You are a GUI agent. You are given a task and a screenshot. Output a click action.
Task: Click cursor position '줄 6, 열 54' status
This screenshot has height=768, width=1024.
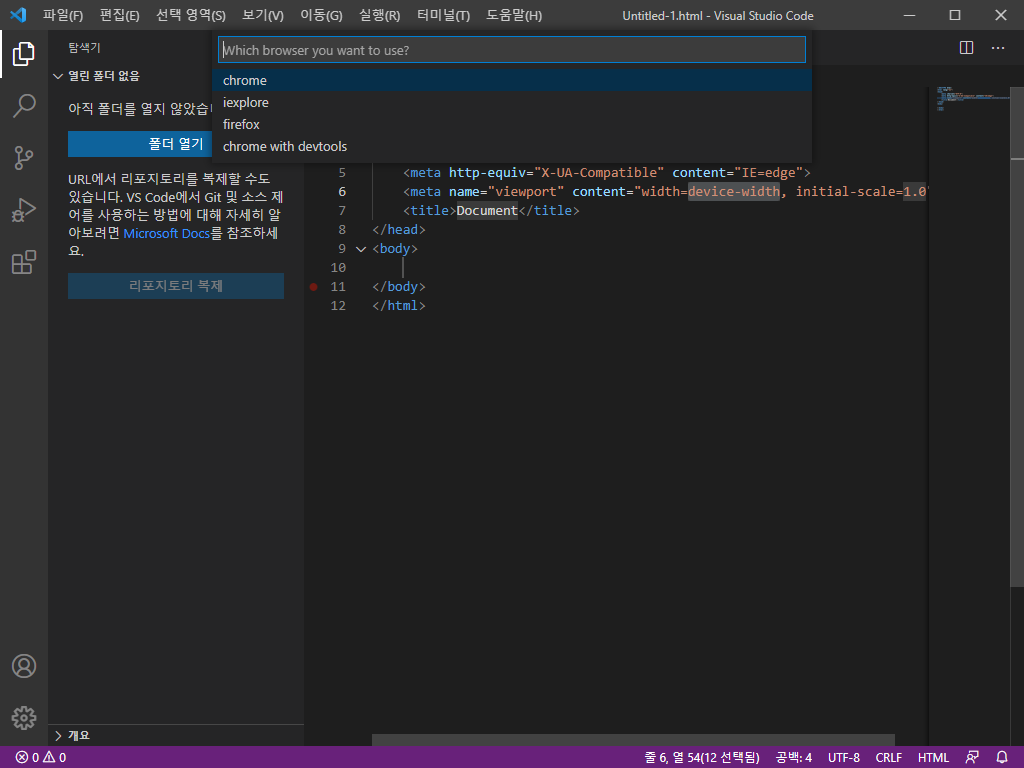(702, 758)
